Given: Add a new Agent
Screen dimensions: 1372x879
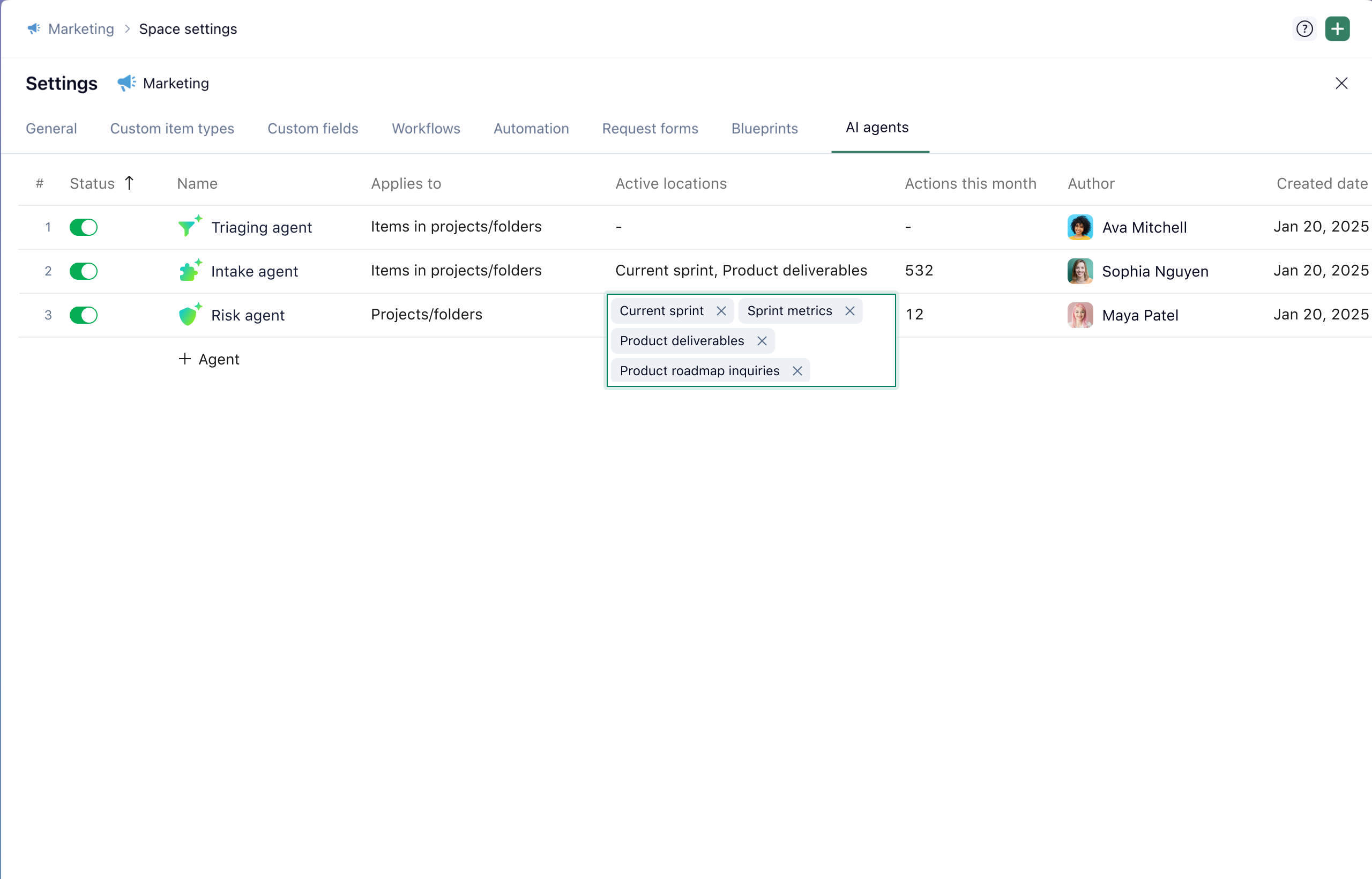Looking at the screenshot, I should [209, 359].
